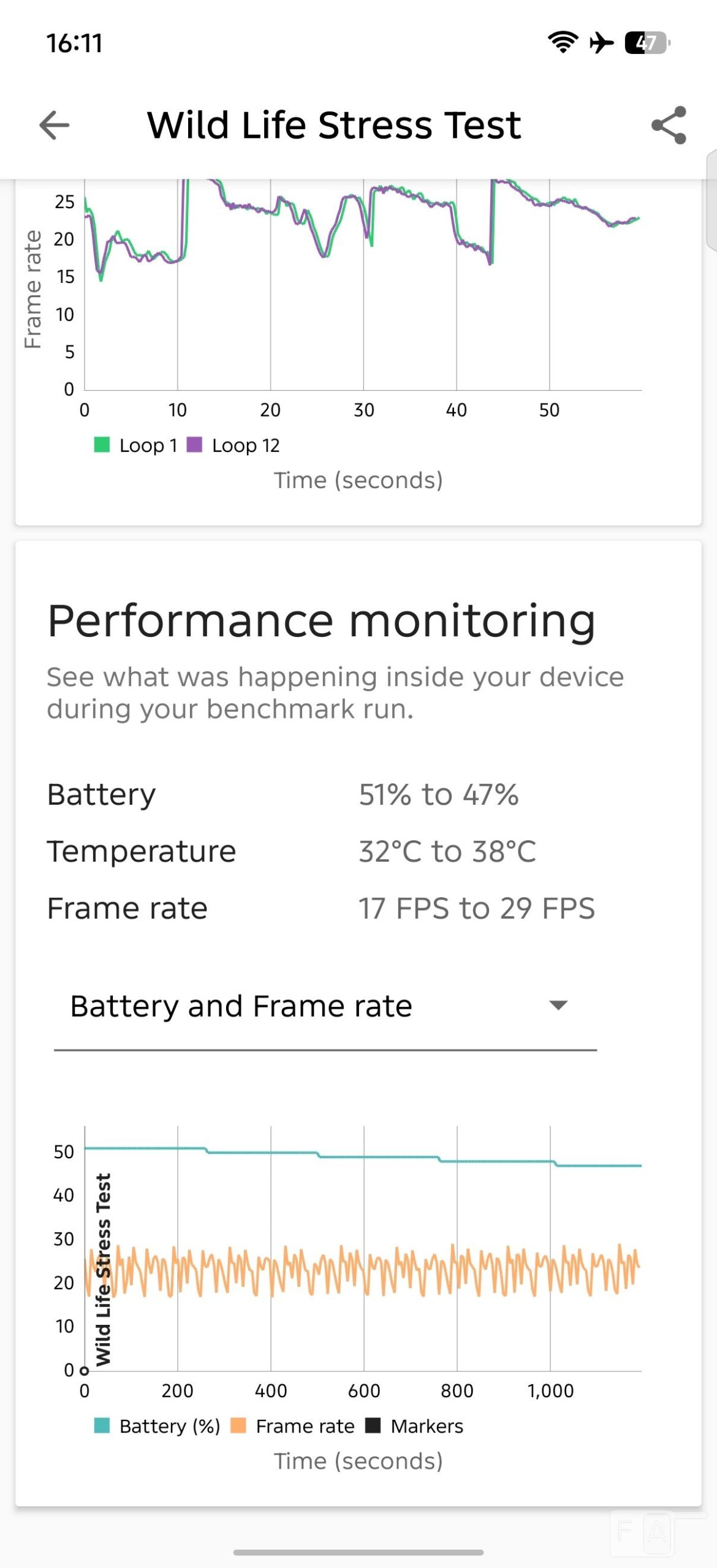Open the share icon
This screenshot has height=1568, width=717.
tap(669, 125)
